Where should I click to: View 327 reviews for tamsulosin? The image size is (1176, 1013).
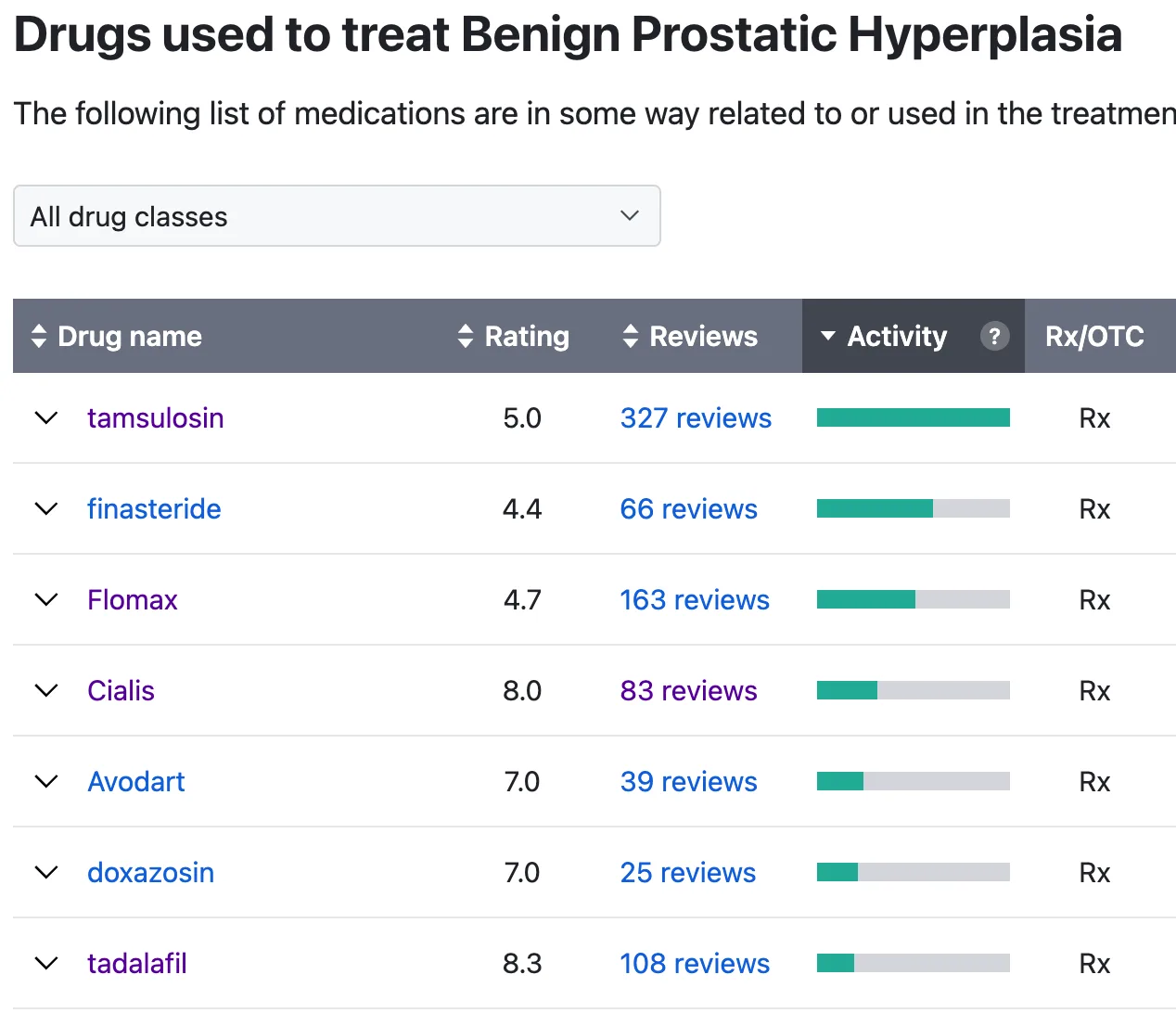click(696, 418)
